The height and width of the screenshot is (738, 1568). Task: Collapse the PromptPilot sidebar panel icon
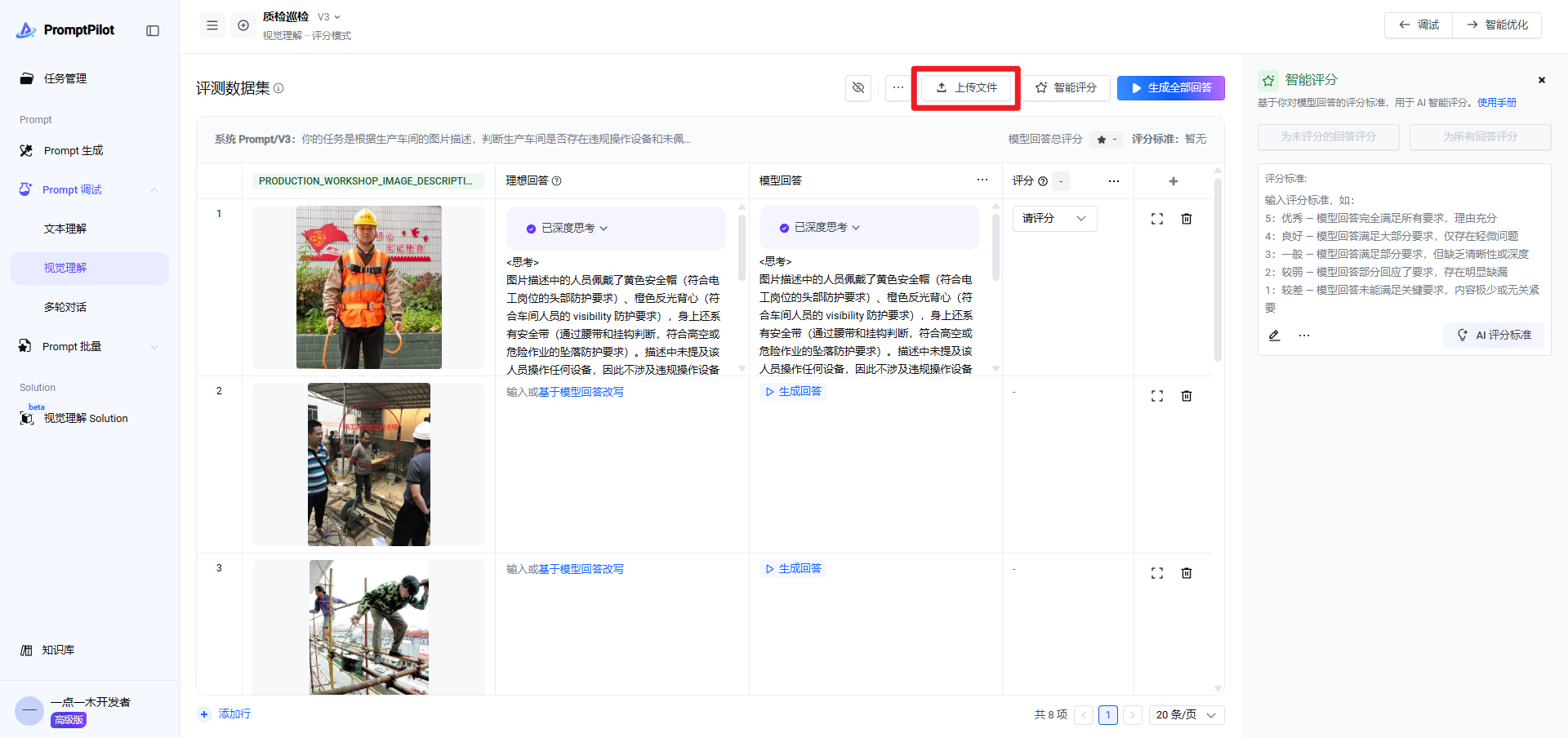click(153, 31)
